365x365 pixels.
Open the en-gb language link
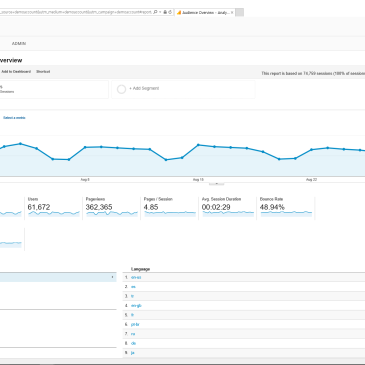coord(136,305)
